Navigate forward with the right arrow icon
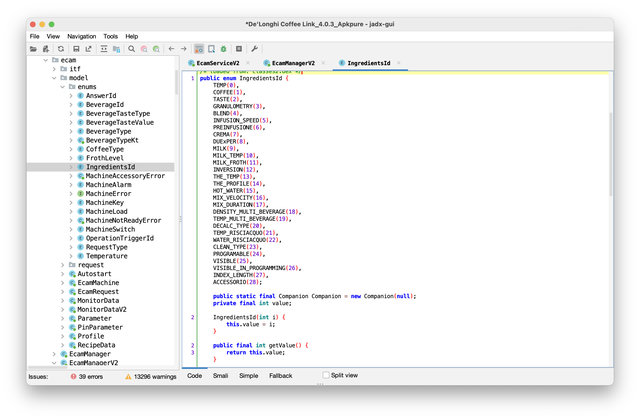 coord(184,49)
